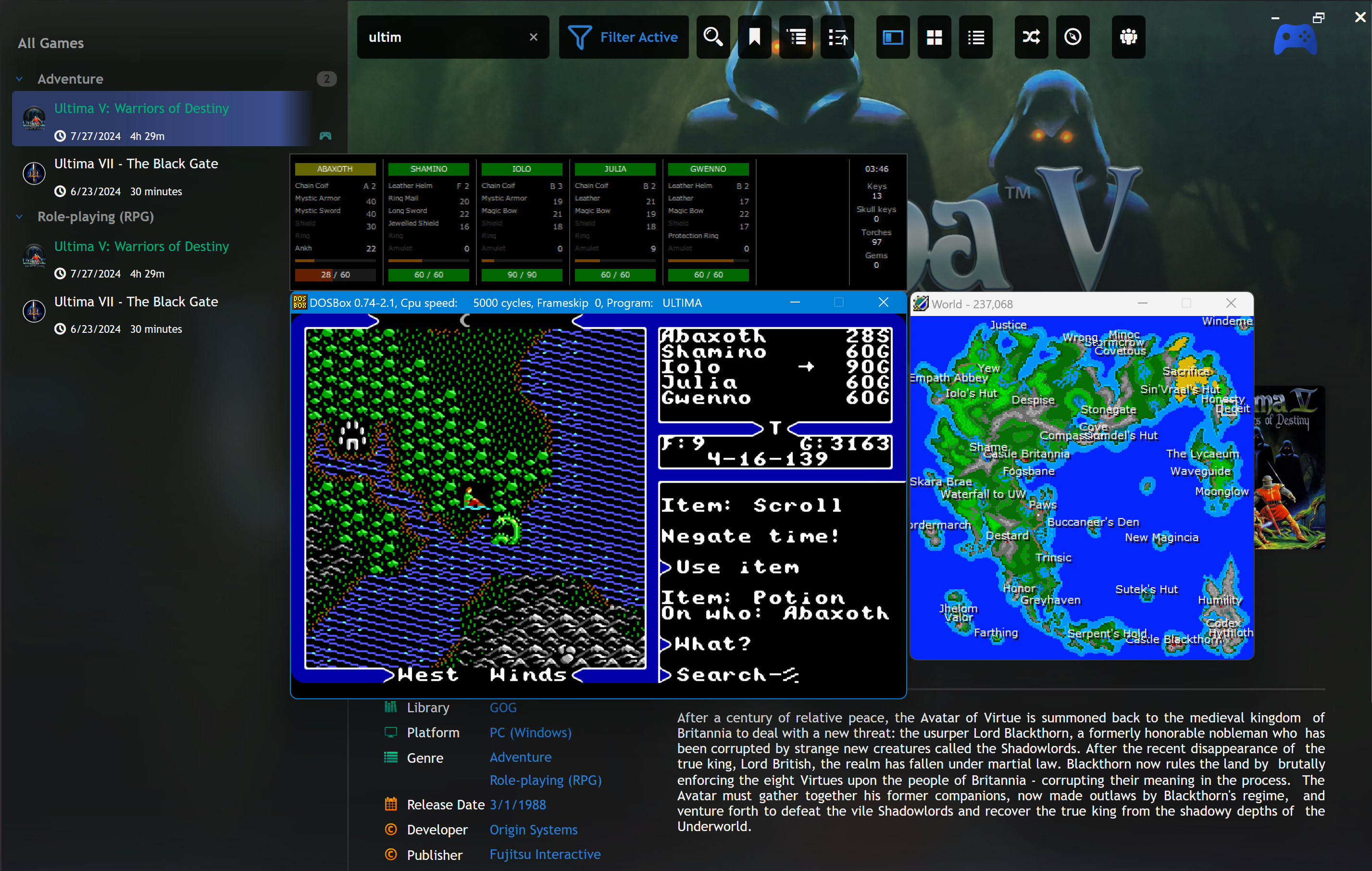Open the GOG library link

(503, 707)
